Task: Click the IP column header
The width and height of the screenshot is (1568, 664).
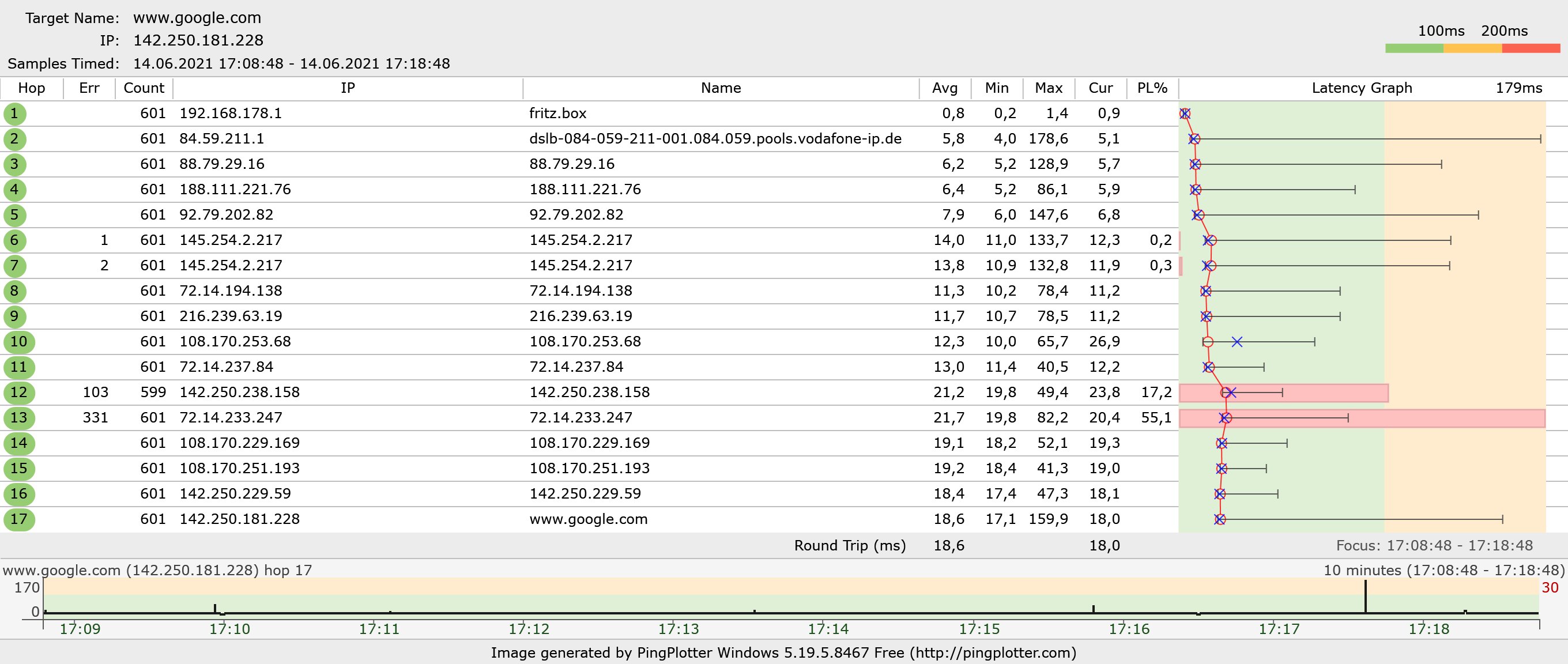Action: pyautogui.click(x=348, y=88)
